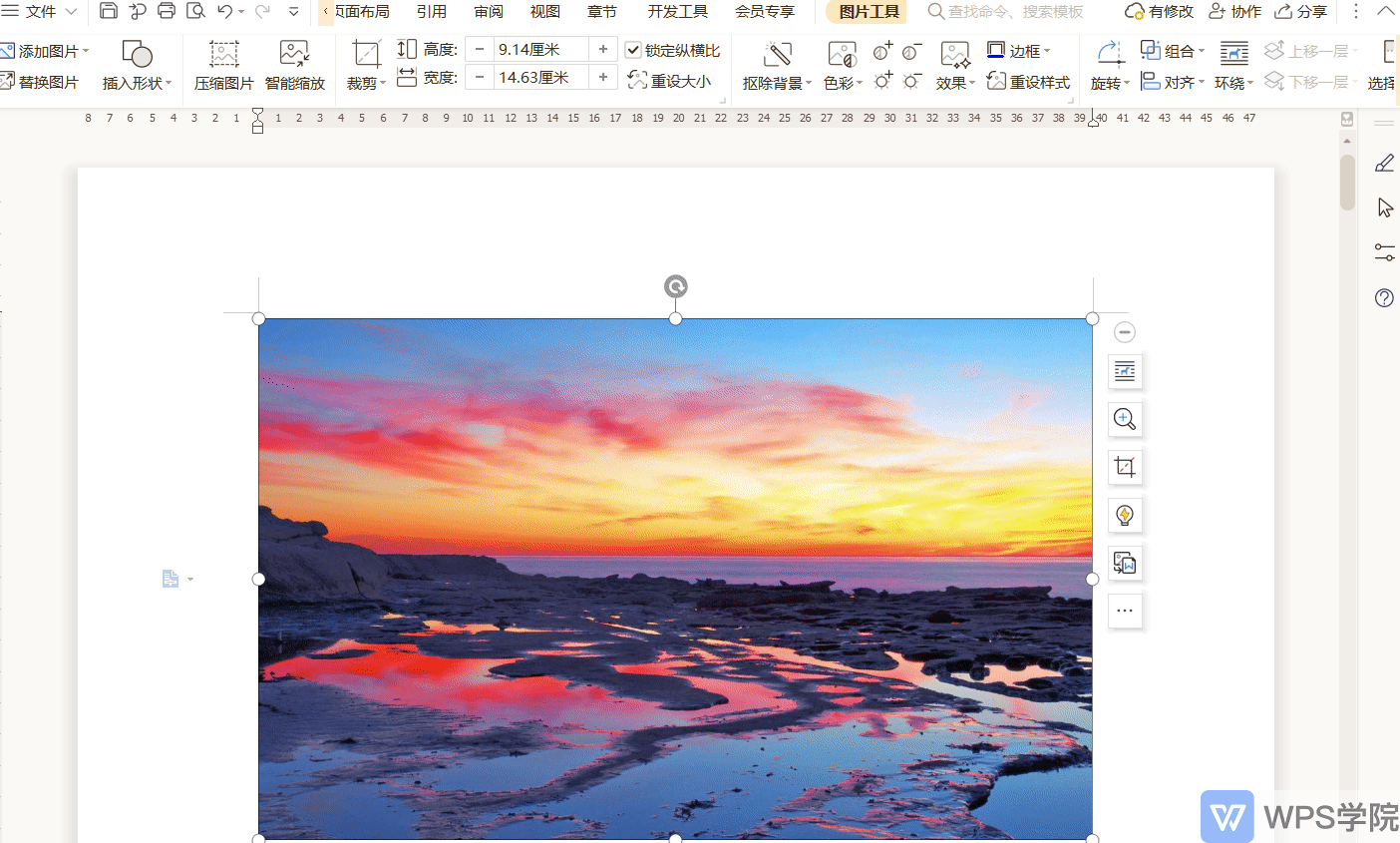Screen dimensions: 1400x843
Task: Click the Compress Picture (压缩图片) icon
Action: click(223, 53)
